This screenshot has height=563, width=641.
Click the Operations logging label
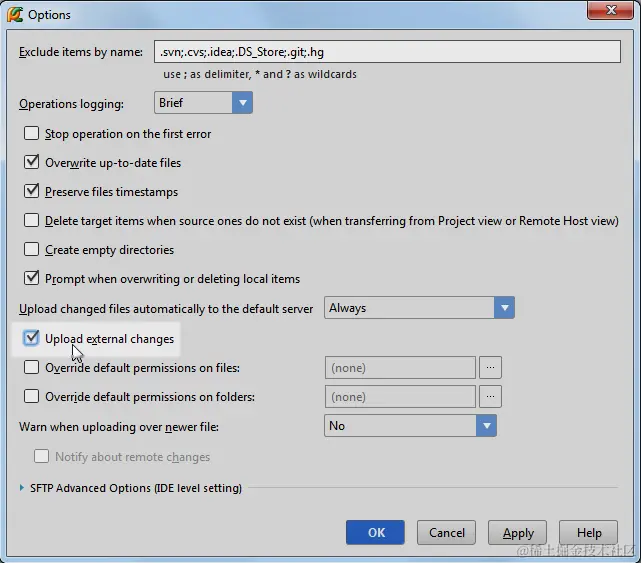[71, 104]
